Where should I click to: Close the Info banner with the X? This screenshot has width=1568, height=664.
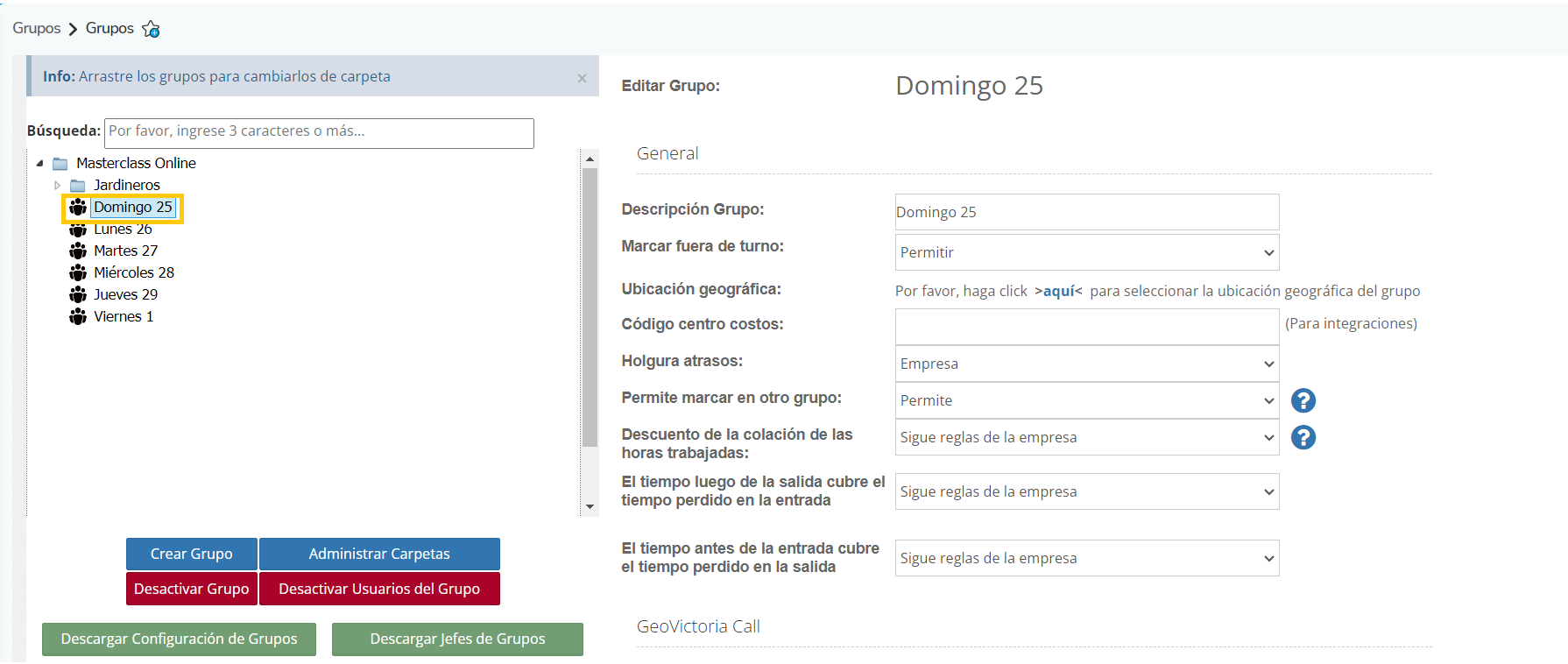pos(582,78)
